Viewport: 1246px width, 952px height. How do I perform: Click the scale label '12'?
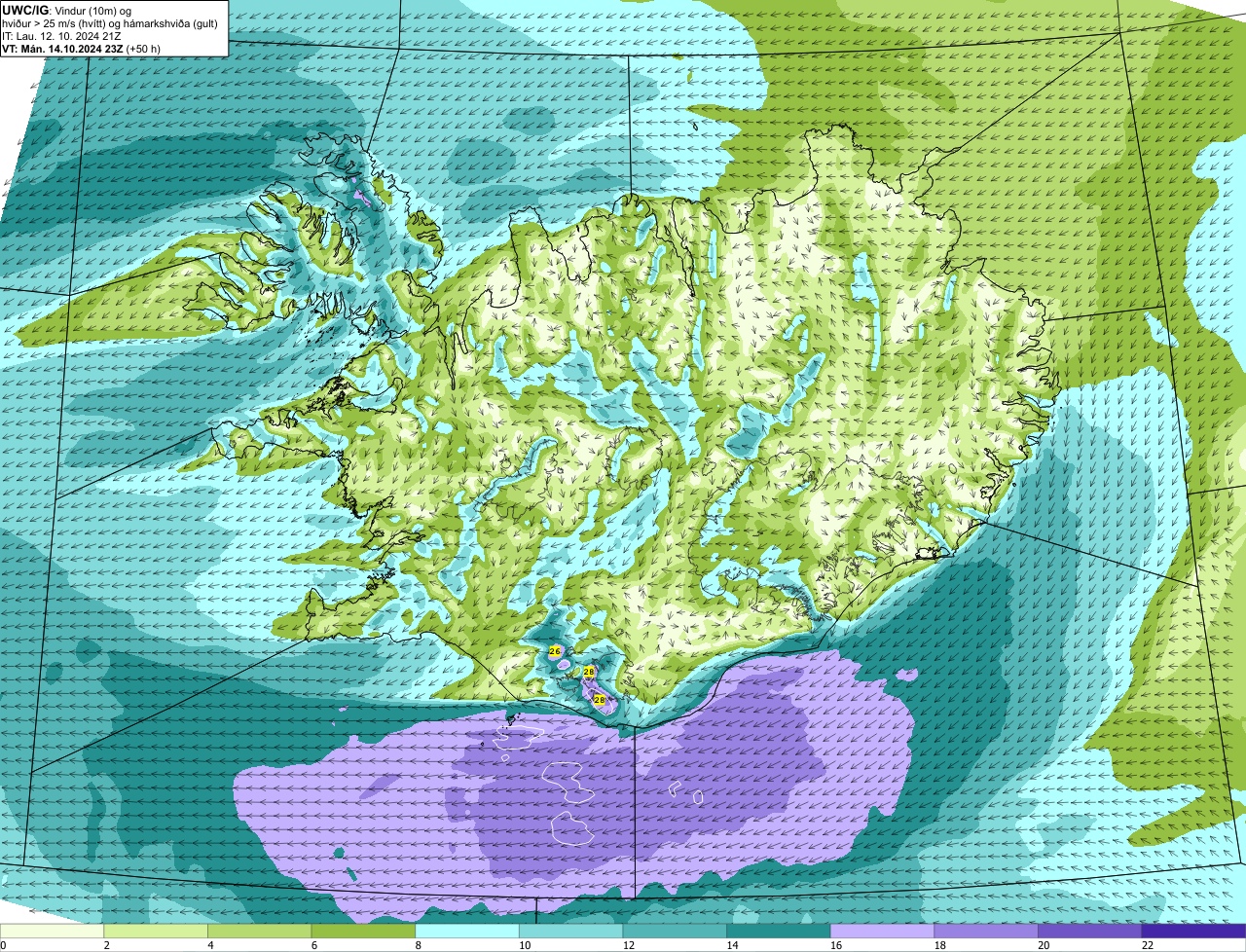coord(629,945)
